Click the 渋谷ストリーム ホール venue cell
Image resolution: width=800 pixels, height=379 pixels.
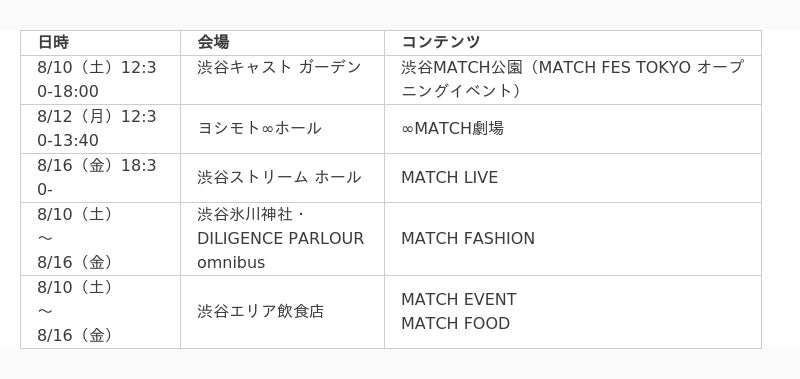(282, 178)
